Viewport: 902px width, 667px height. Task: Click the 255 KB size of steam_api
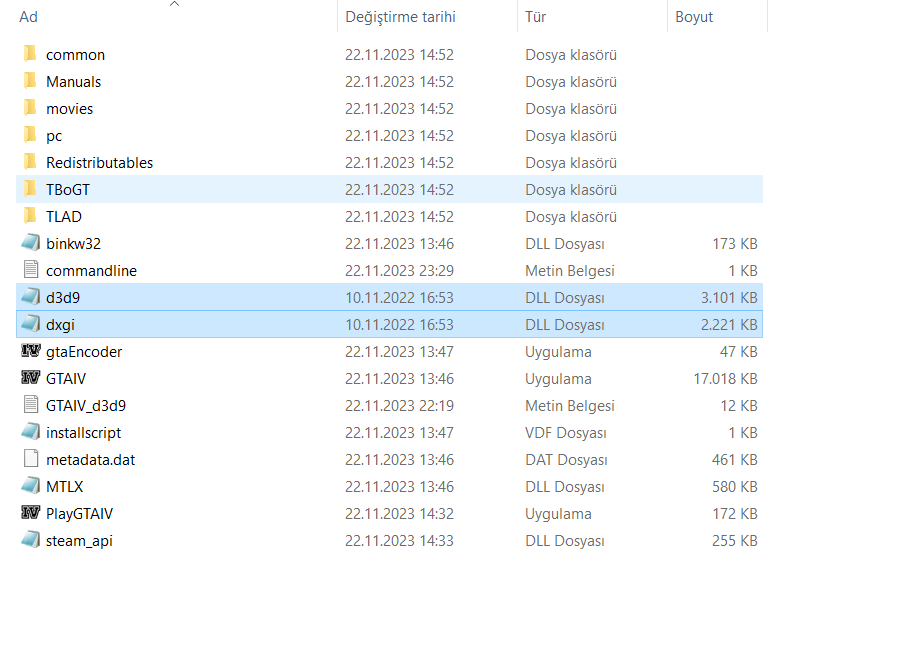pos(735,541)
